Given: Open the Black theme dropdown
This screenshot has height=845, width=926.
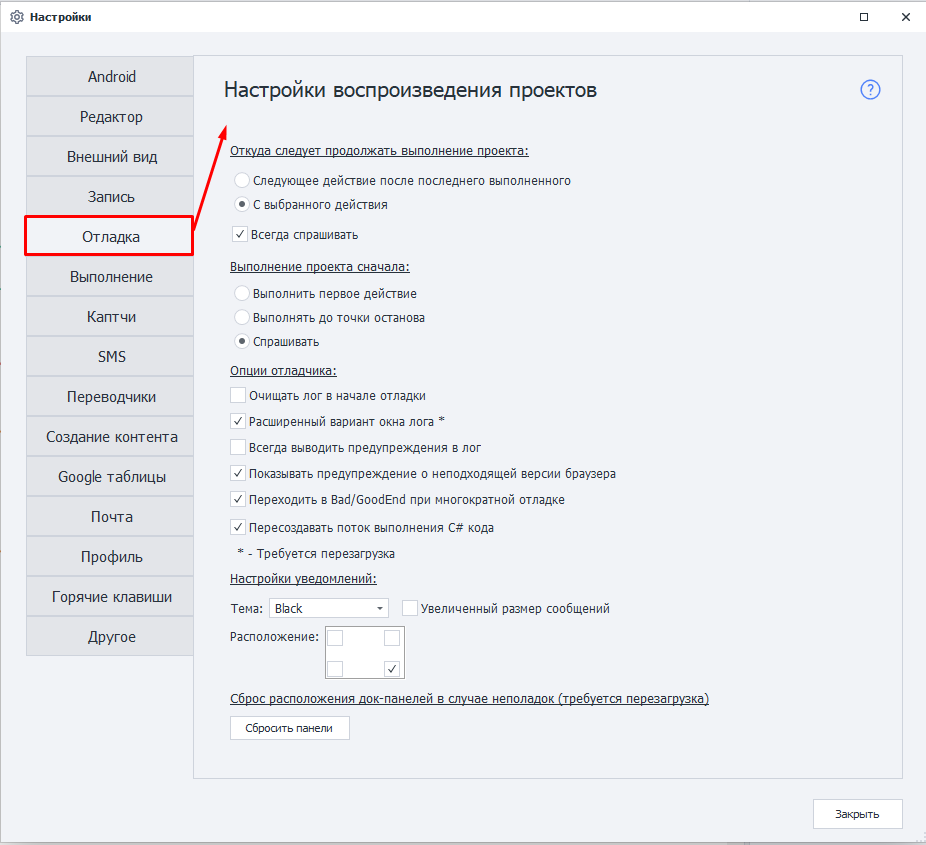Looking at the screenshot, I should (329, 607).
